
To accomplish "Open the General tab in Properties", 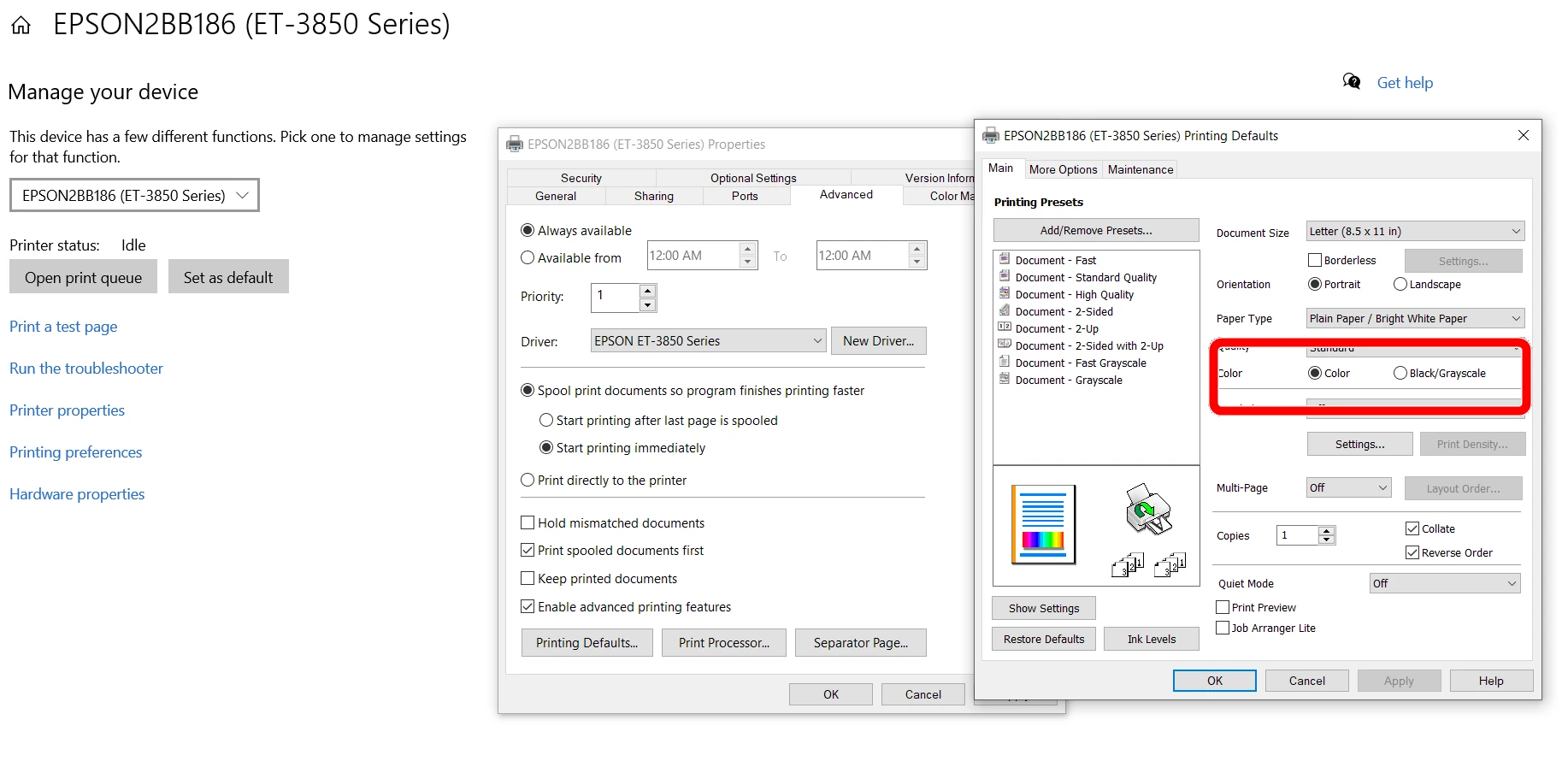I will pos(556,196).
